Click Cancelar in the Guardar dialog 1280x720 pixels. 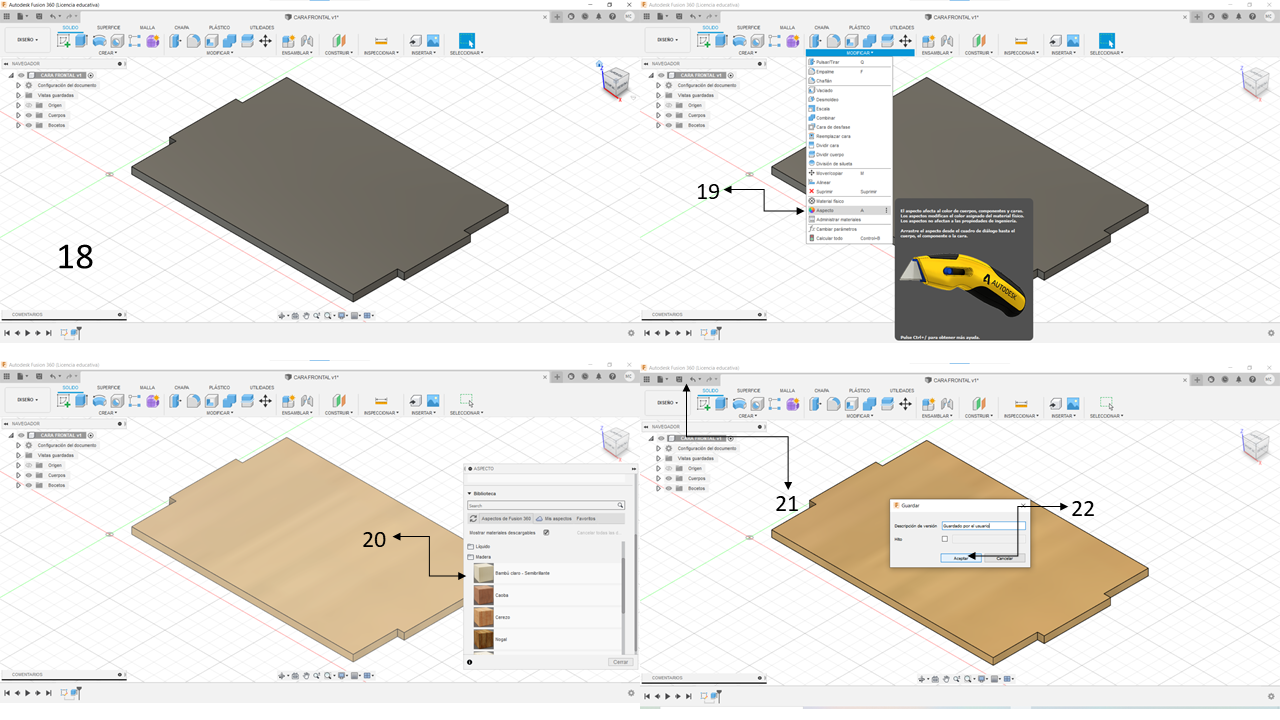tap(1005, 558)
